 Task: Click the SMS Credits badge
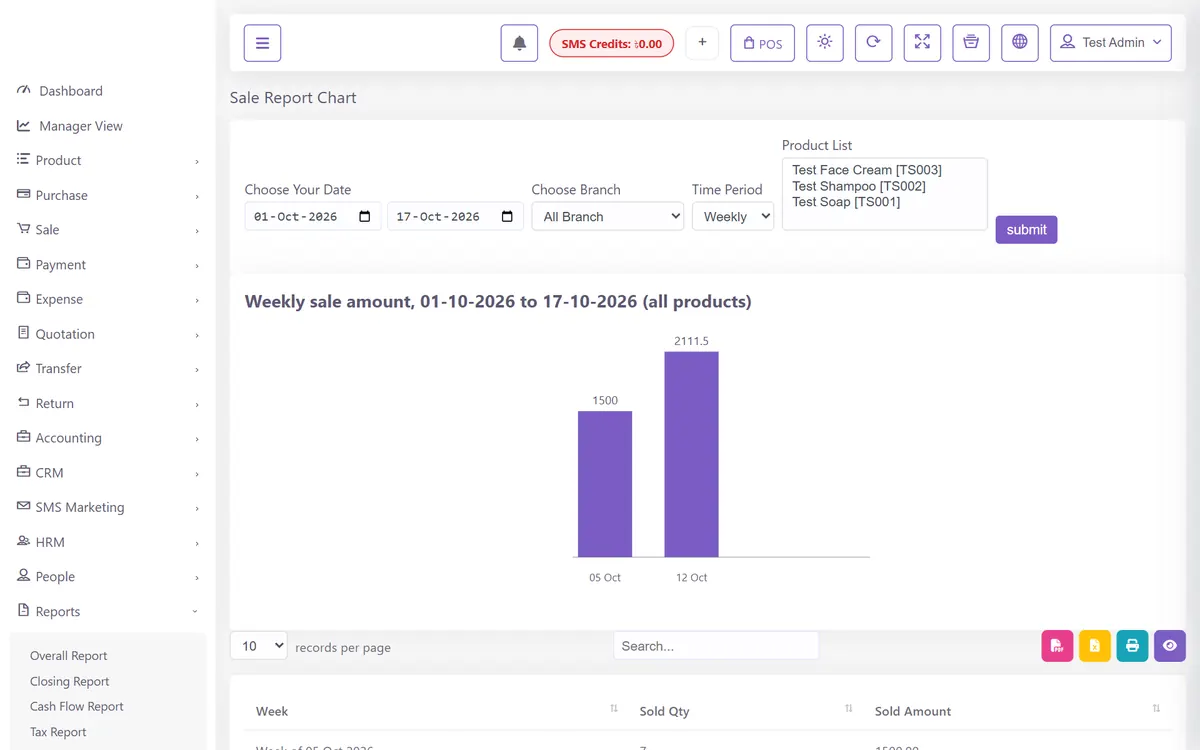[x=612, y=44]
